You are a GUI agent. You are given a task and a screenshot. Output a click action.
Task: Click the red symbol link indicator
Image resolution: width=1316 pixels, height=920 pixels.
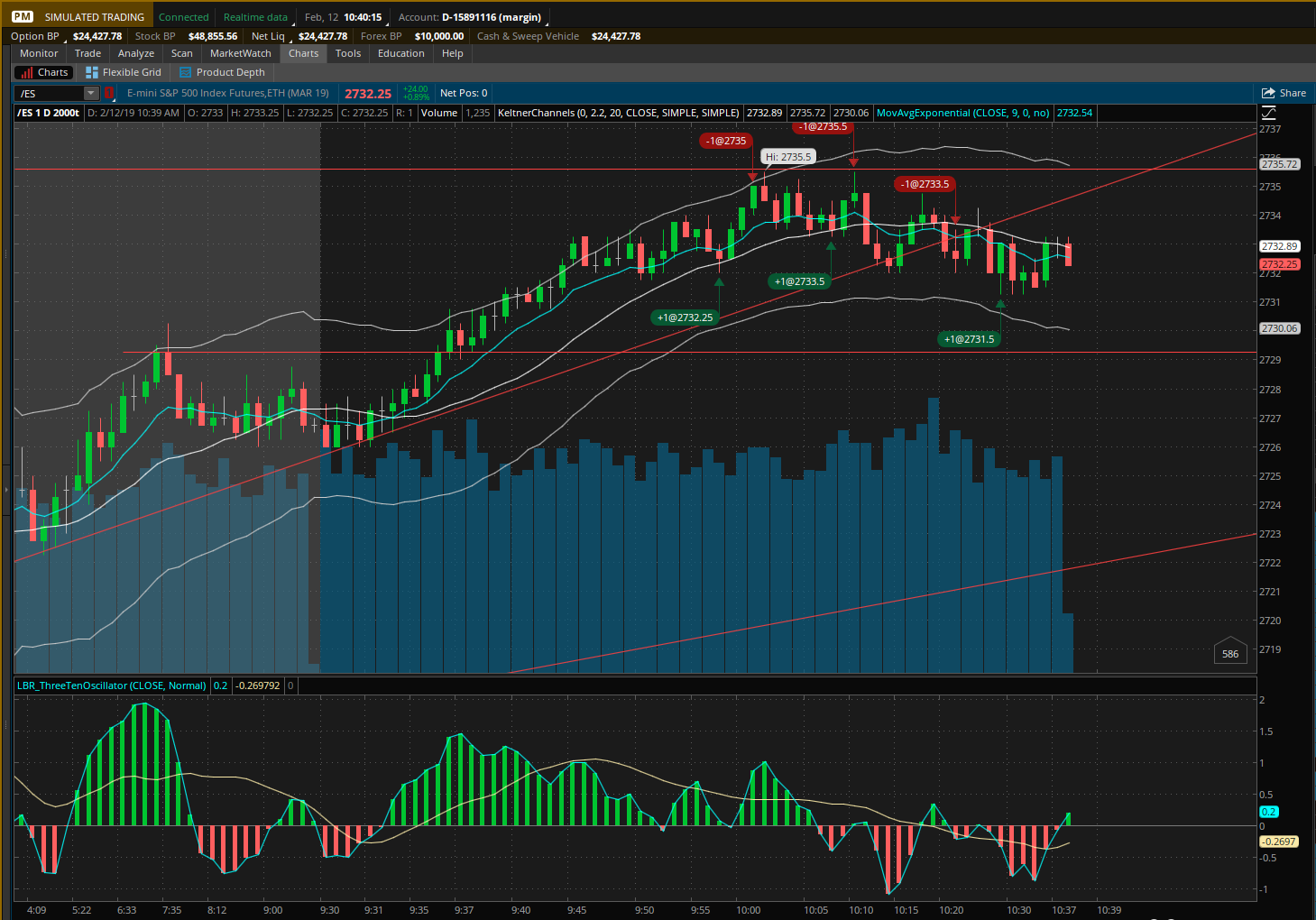coord(109,93)
